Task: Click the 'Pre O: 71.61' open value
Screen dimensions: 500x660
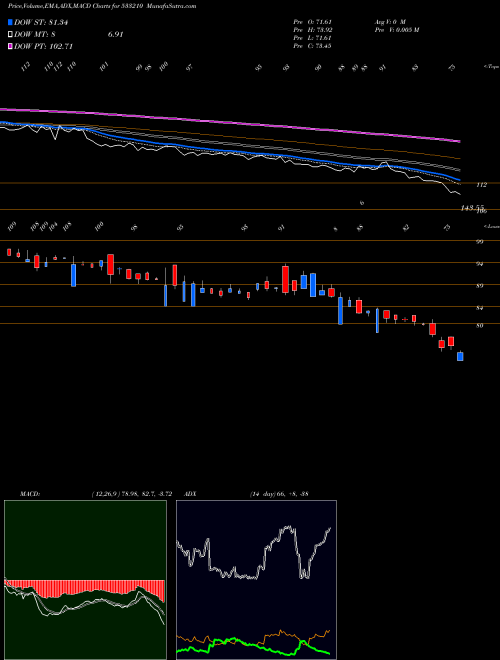Action: (312, 21)
